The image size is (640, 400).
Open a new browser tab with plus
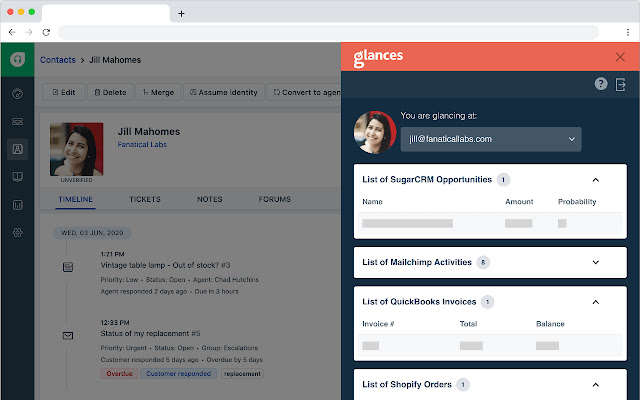click(x=181, y=13)
